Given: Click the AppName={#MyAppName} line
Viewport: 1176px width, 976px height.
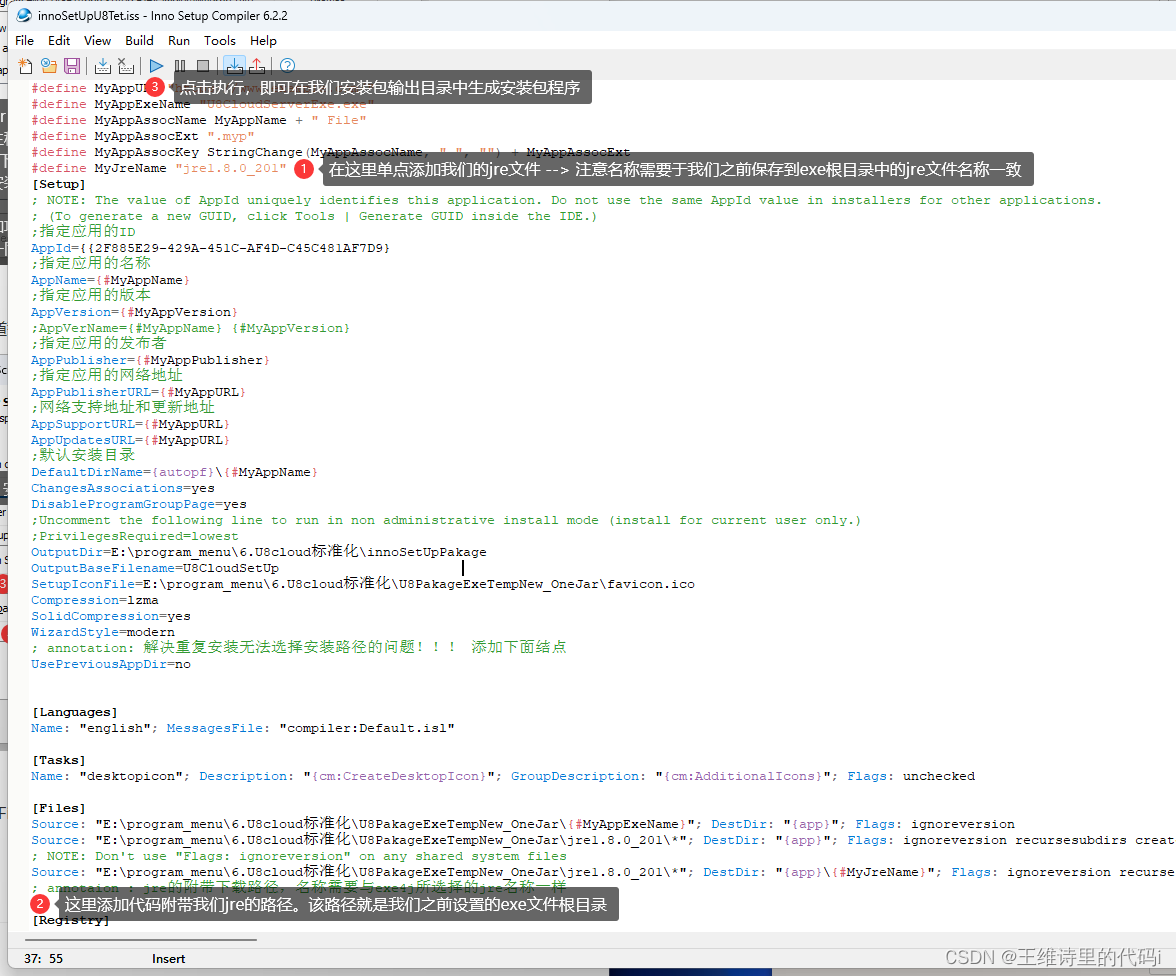Looking at the screenshot, I should 110,281.
